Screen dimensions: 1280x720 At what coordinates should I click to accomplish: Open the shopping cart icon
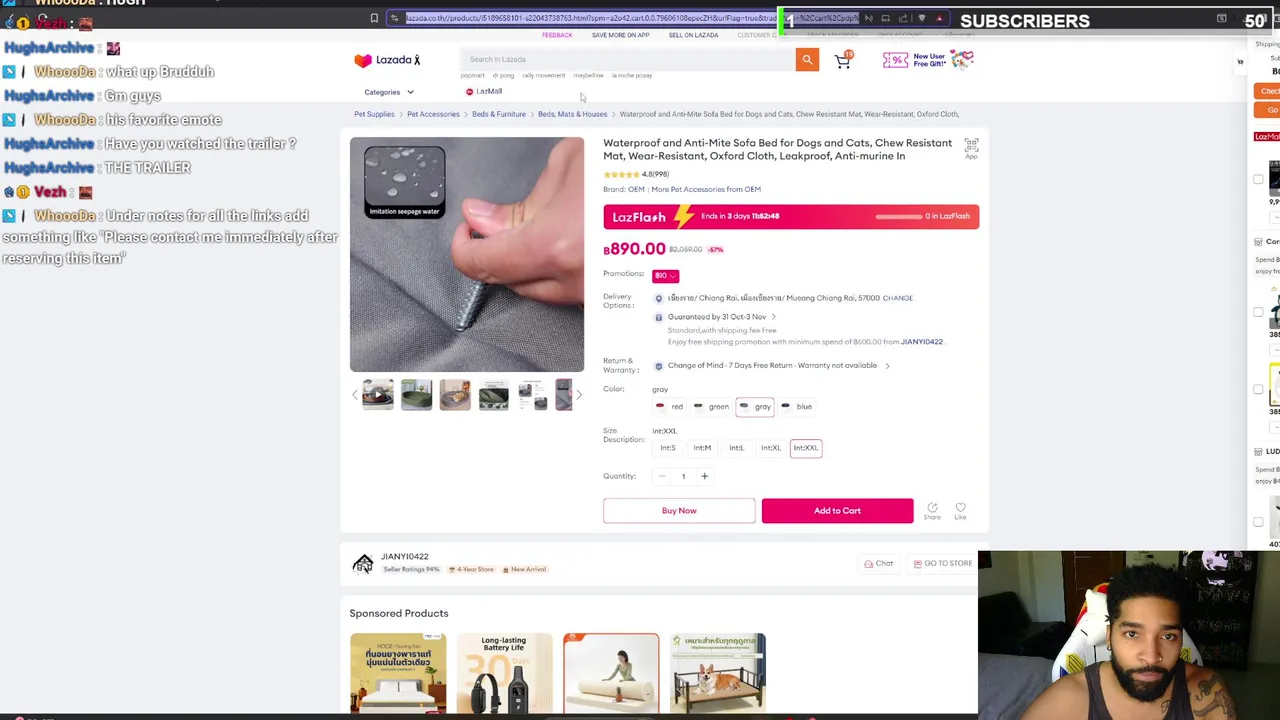843,61
